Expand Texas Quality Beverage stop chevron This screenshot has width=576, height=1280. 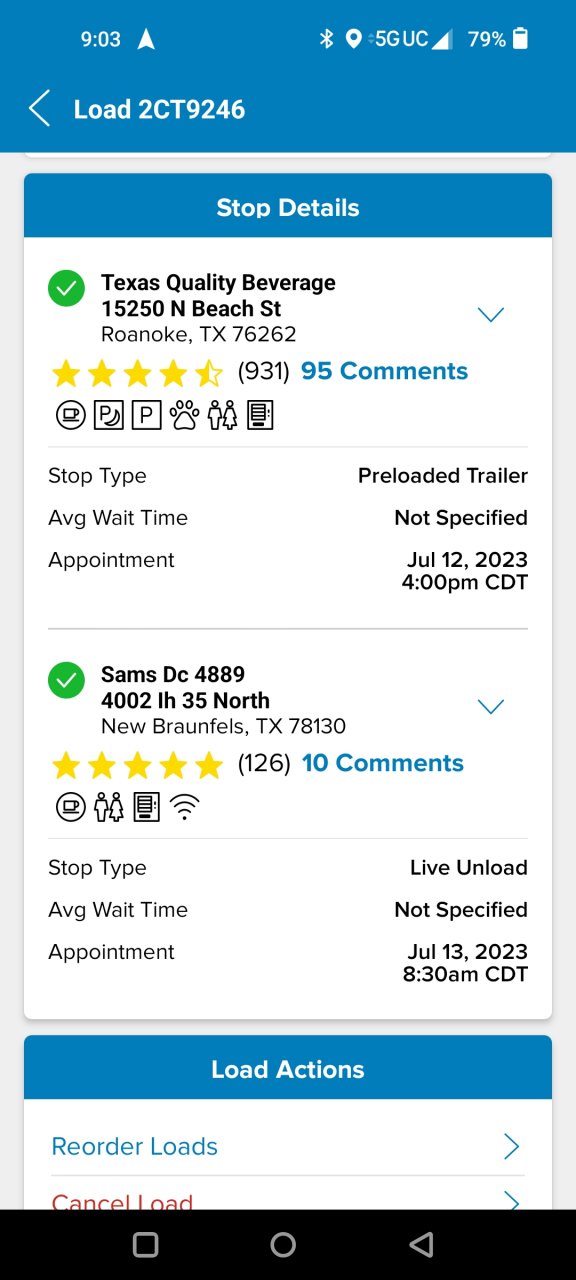point(490,315)
